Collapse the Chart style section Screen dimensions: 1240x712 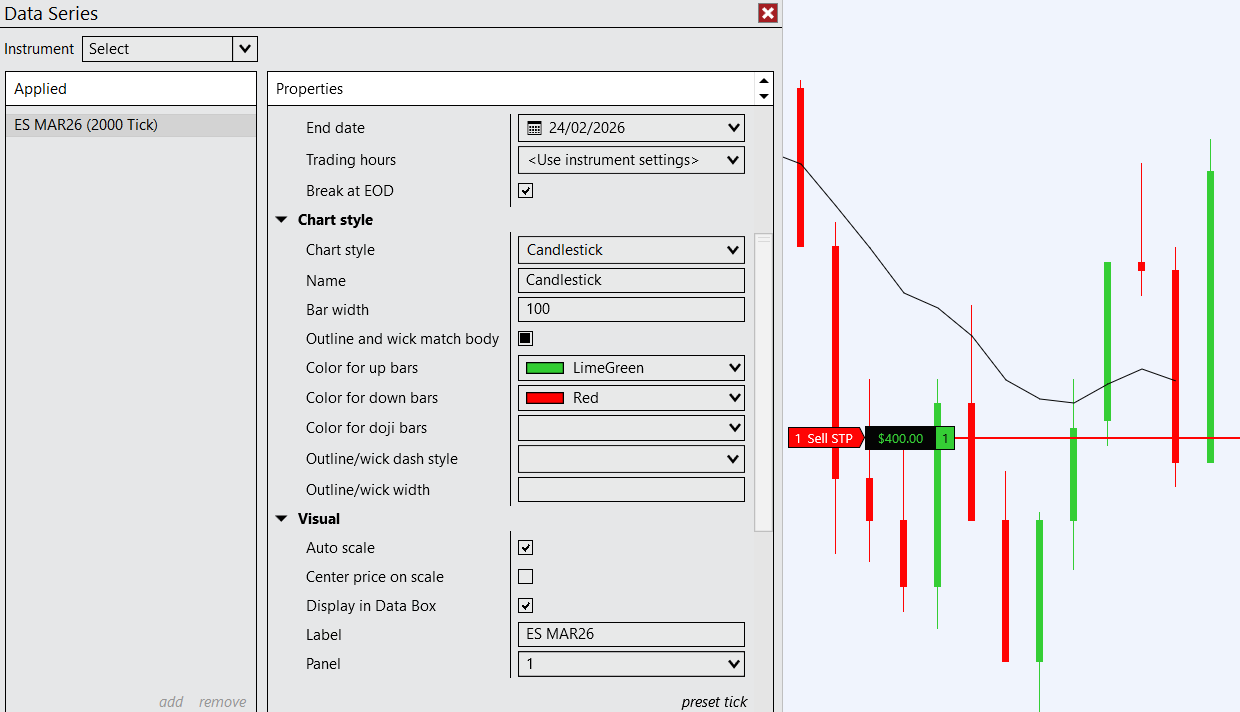click(282, 220)
